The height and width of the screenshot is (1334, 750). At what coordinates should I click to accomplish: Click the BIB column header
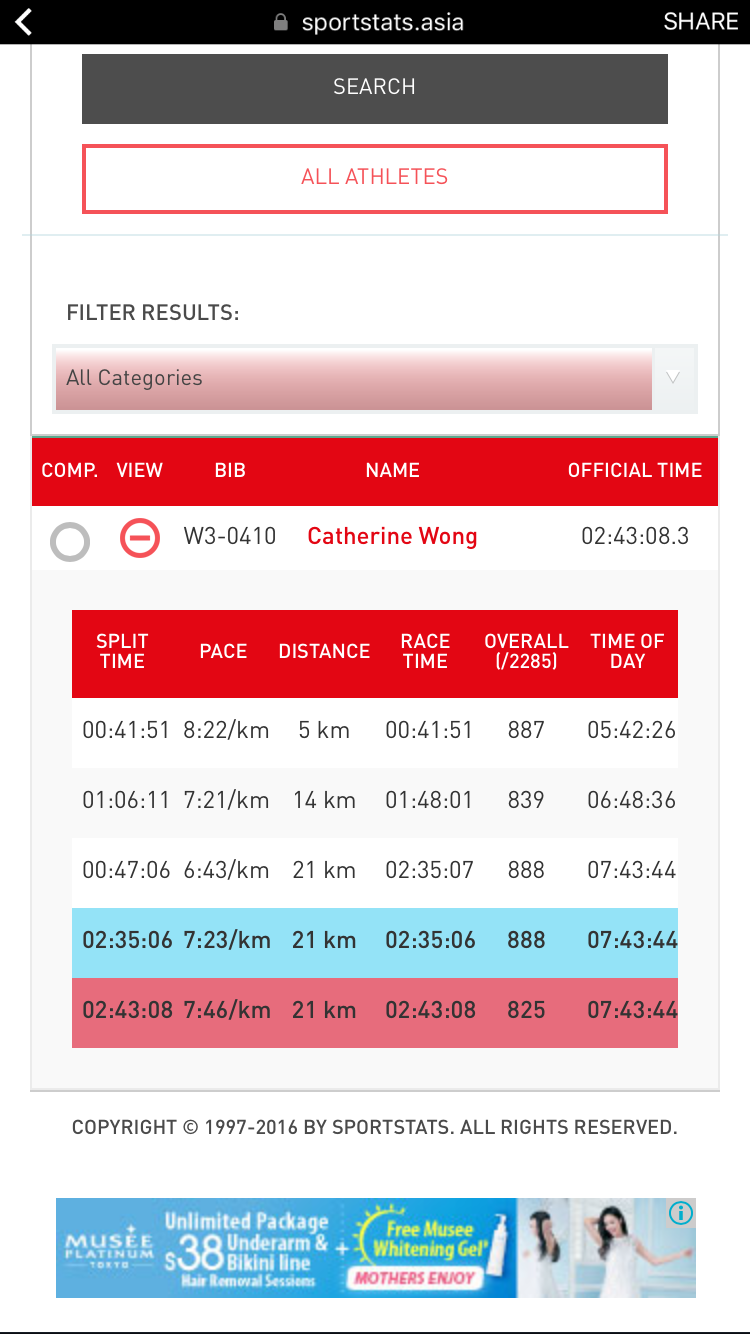[x=230, y=470]
